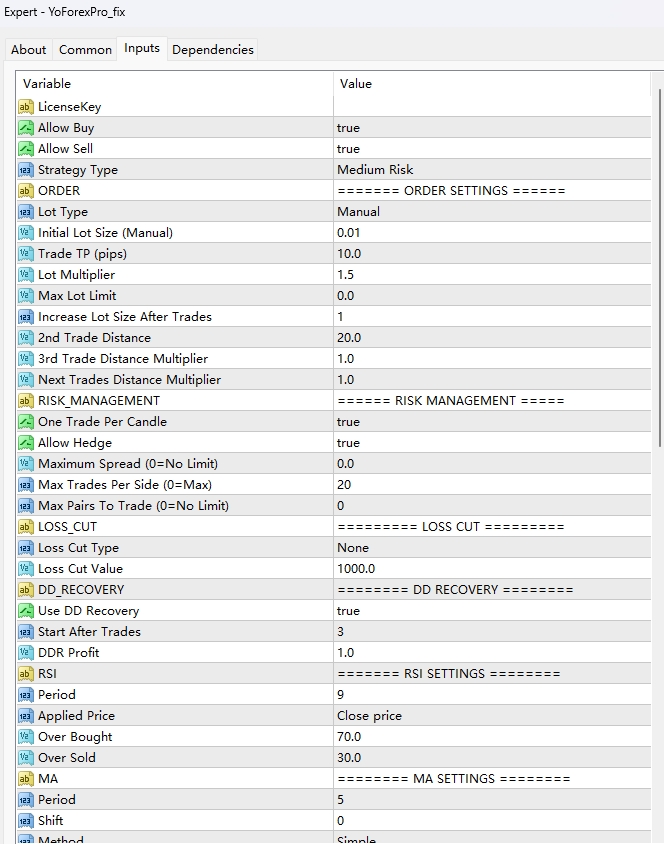Edit the Max Lot Limit value 0.0
The height and width of the screenshot is (844, 664).
[492, 296]
